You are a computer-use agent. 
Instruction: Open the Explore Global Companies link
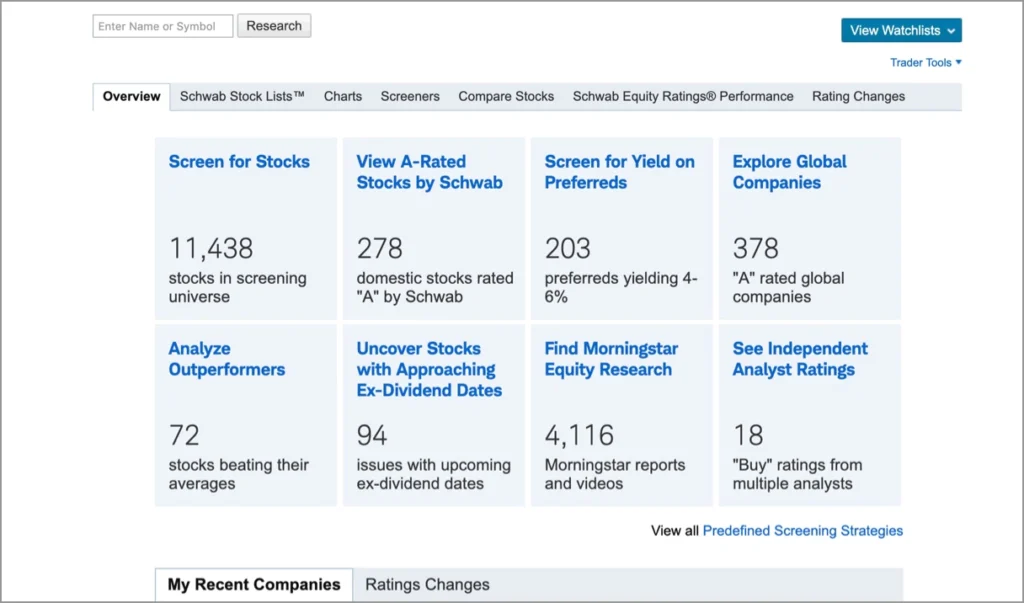click(789, 172)
